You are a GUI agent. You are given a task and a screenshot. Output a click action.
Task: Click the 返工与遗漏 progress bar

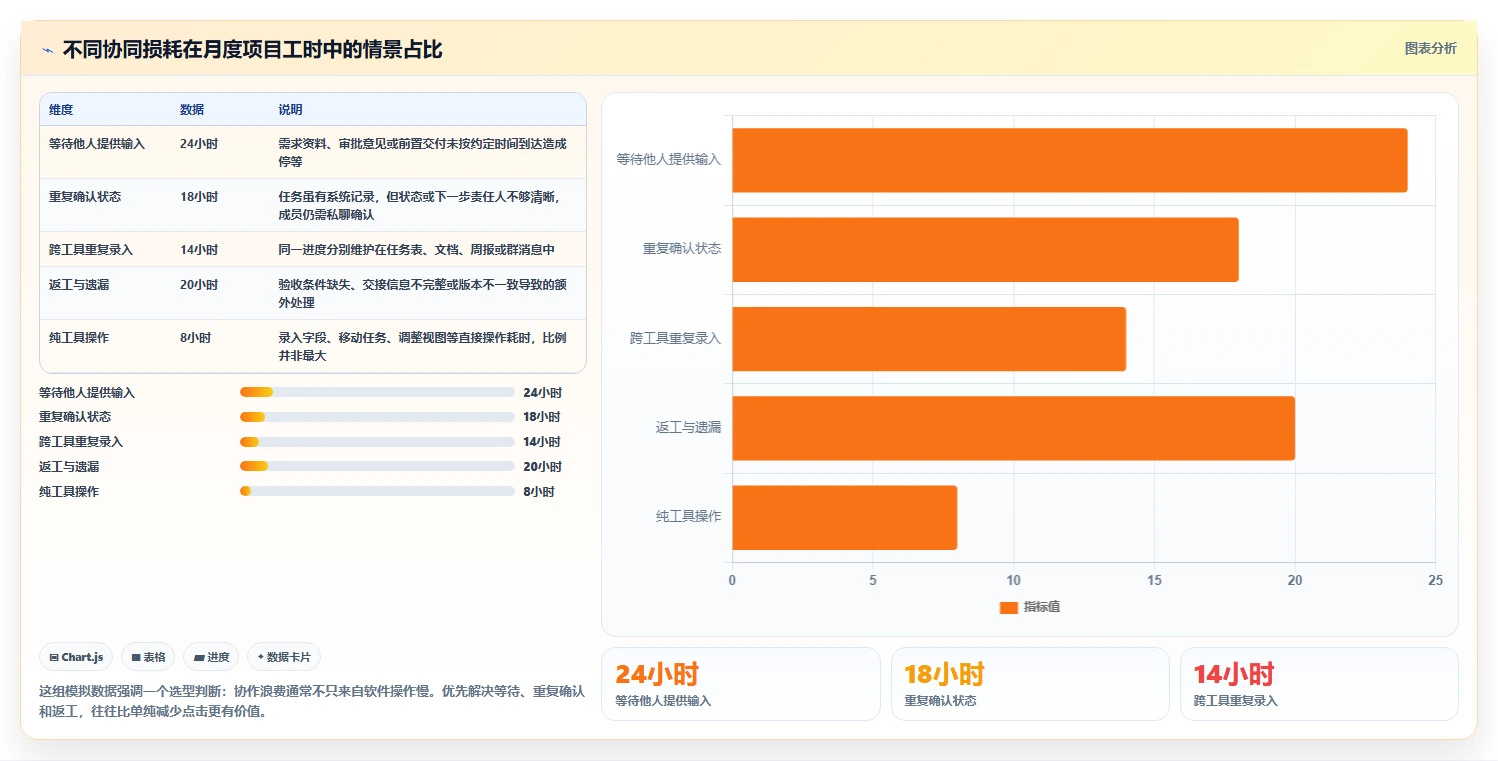tap(377, 466)
